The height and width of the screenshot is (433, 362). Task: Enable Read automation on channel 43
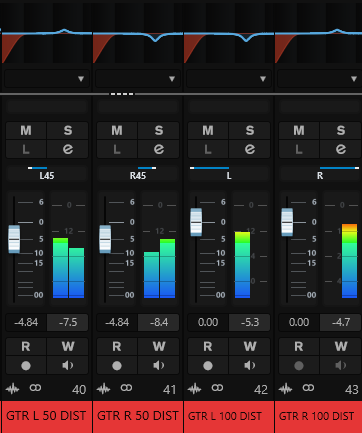point(299,347)
